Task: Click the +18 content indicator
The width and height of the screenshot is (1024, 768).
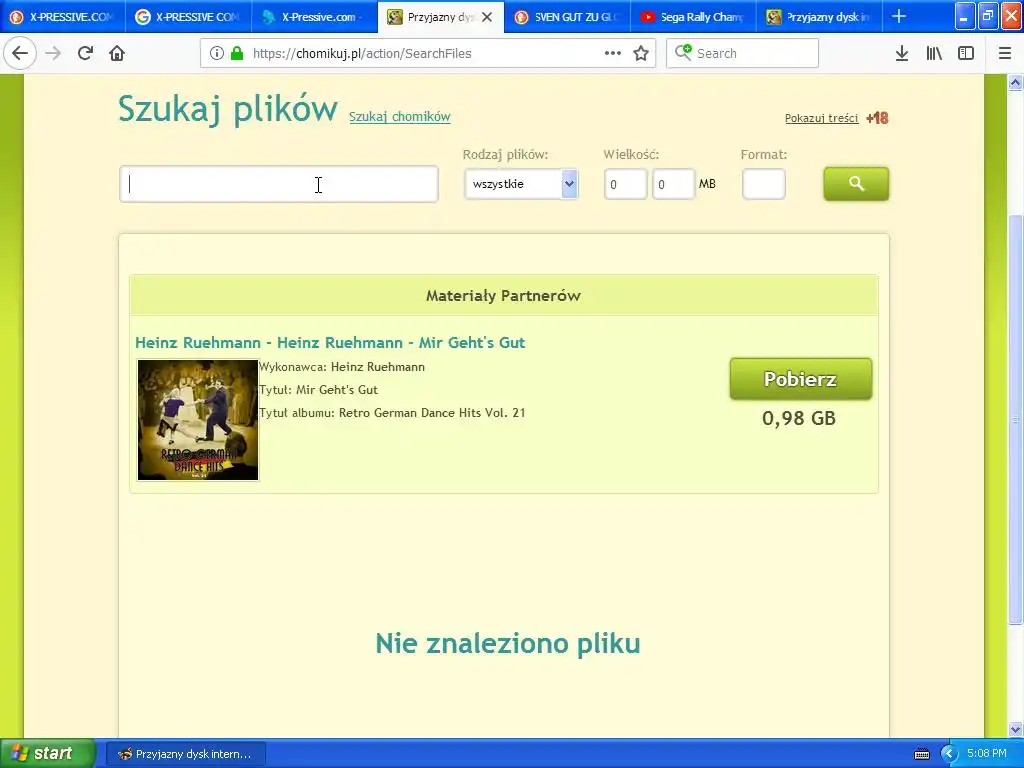Action: click(x=877, y=118)
